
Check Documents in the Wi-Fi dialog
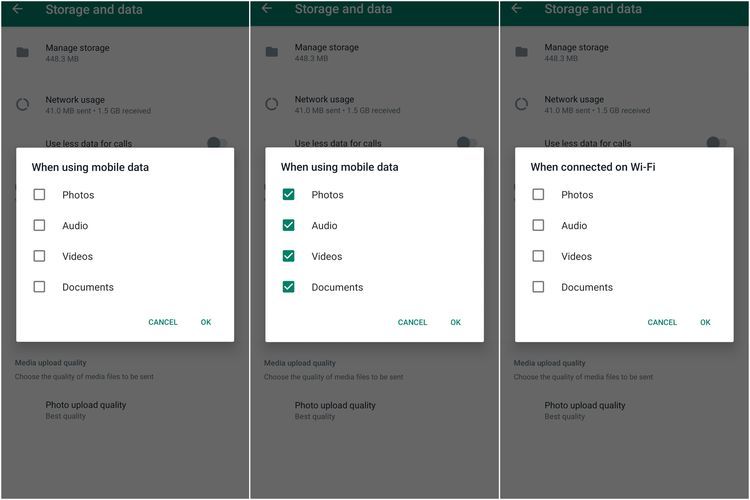pos(538,287)
